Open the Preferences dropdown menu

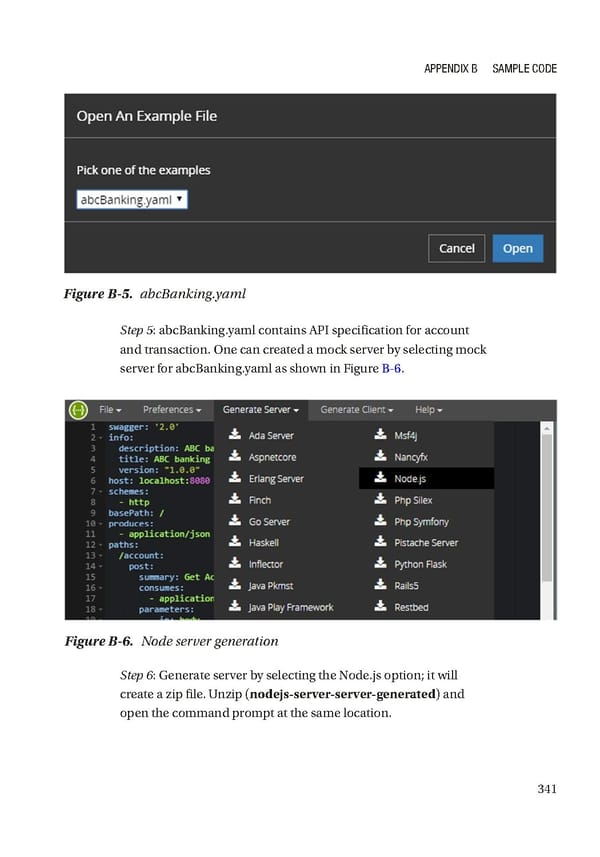172,409
